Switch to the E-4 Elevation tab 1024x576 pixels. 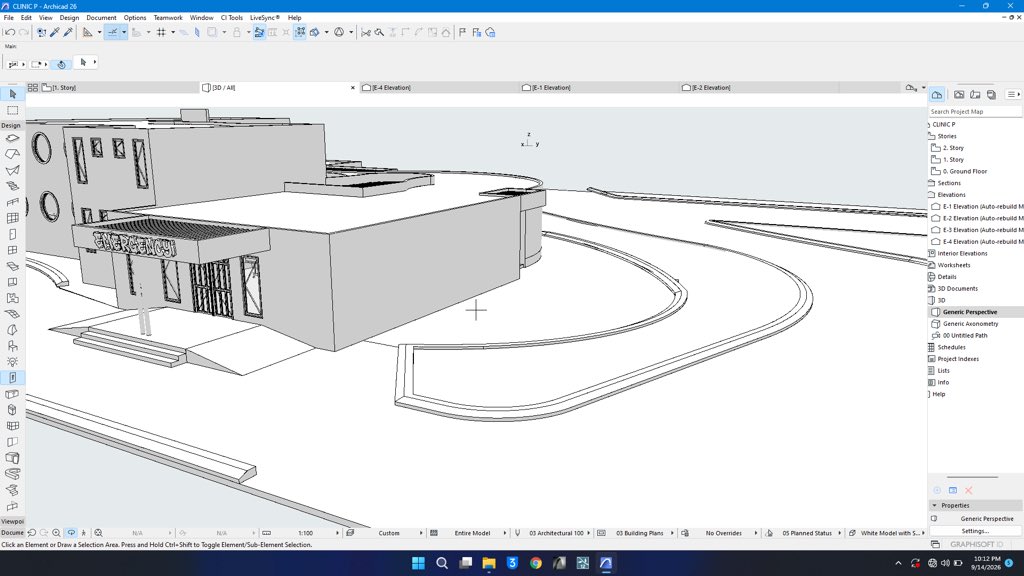(x=440, y=88)
